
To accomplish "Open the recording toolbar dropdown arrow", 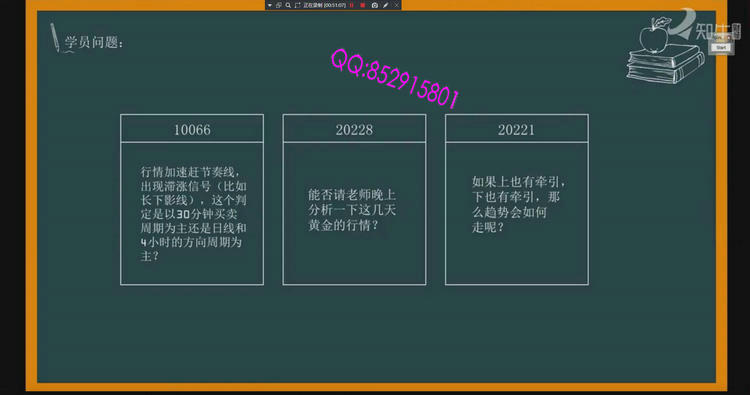I will [x=270, y=5].
